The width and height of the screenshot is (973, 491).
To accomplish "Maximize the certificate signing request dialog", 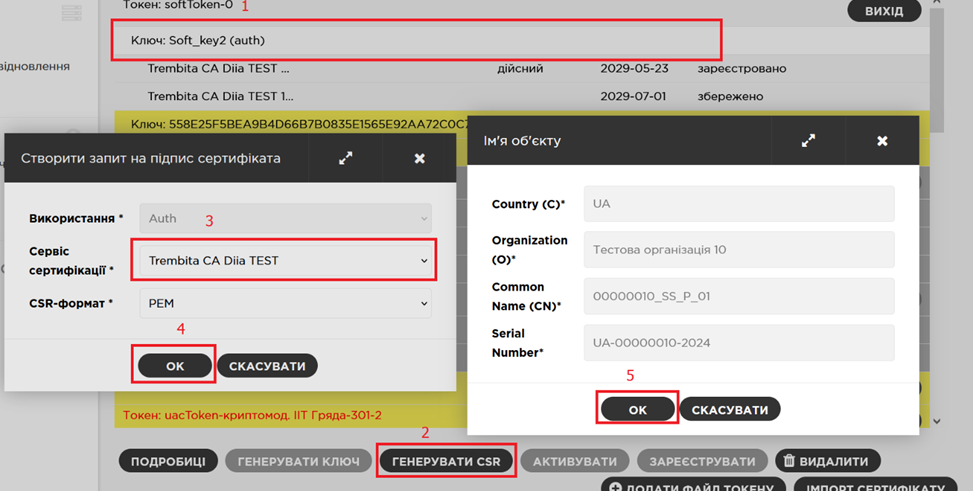I will pyautogui.click(x=345, y=158).
